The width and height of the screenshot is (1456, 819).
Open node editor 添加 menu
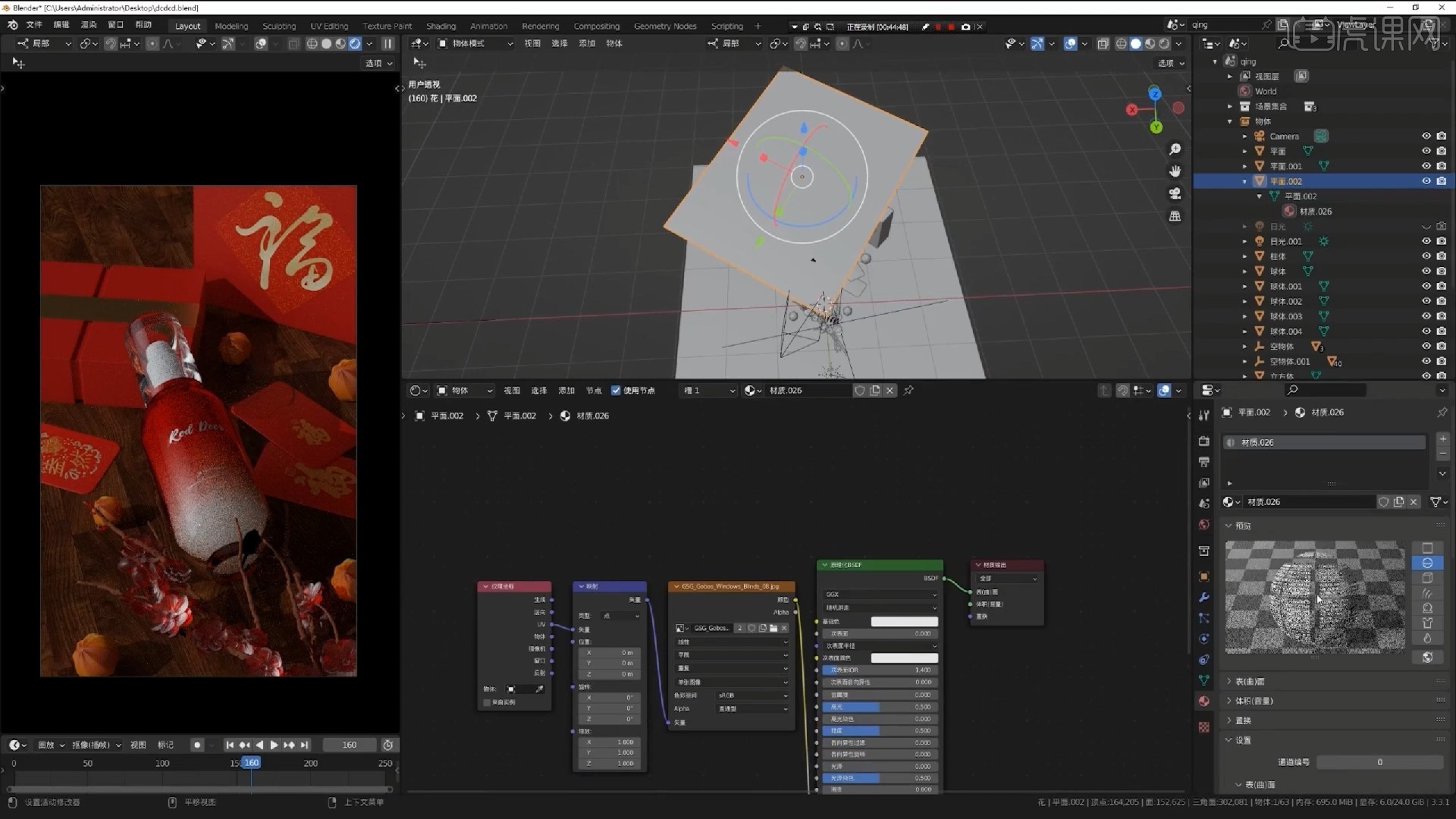pos(566,391)
